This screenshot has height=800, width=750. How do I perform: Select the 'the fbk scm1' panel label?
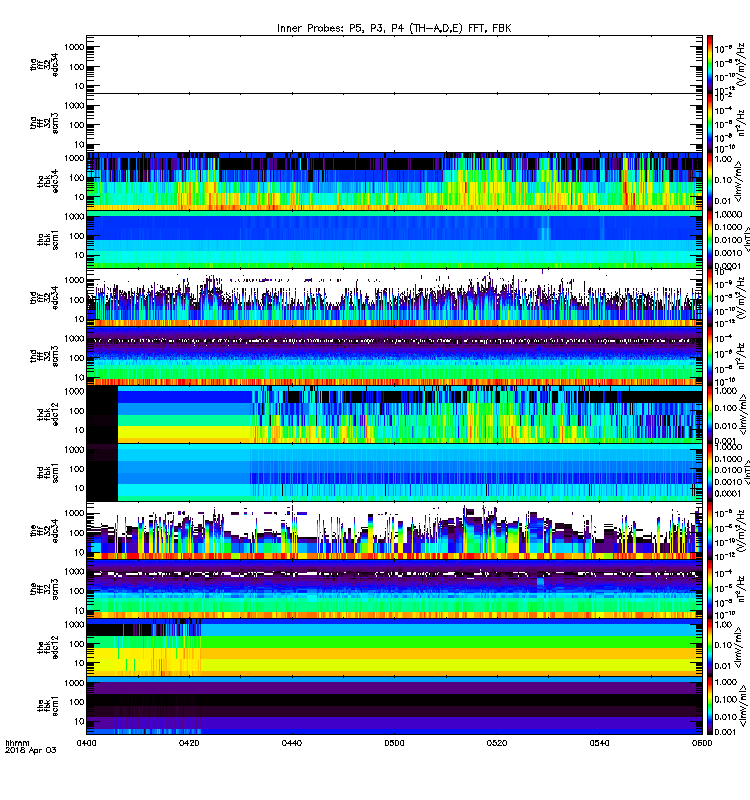click(x=48, y=705)
